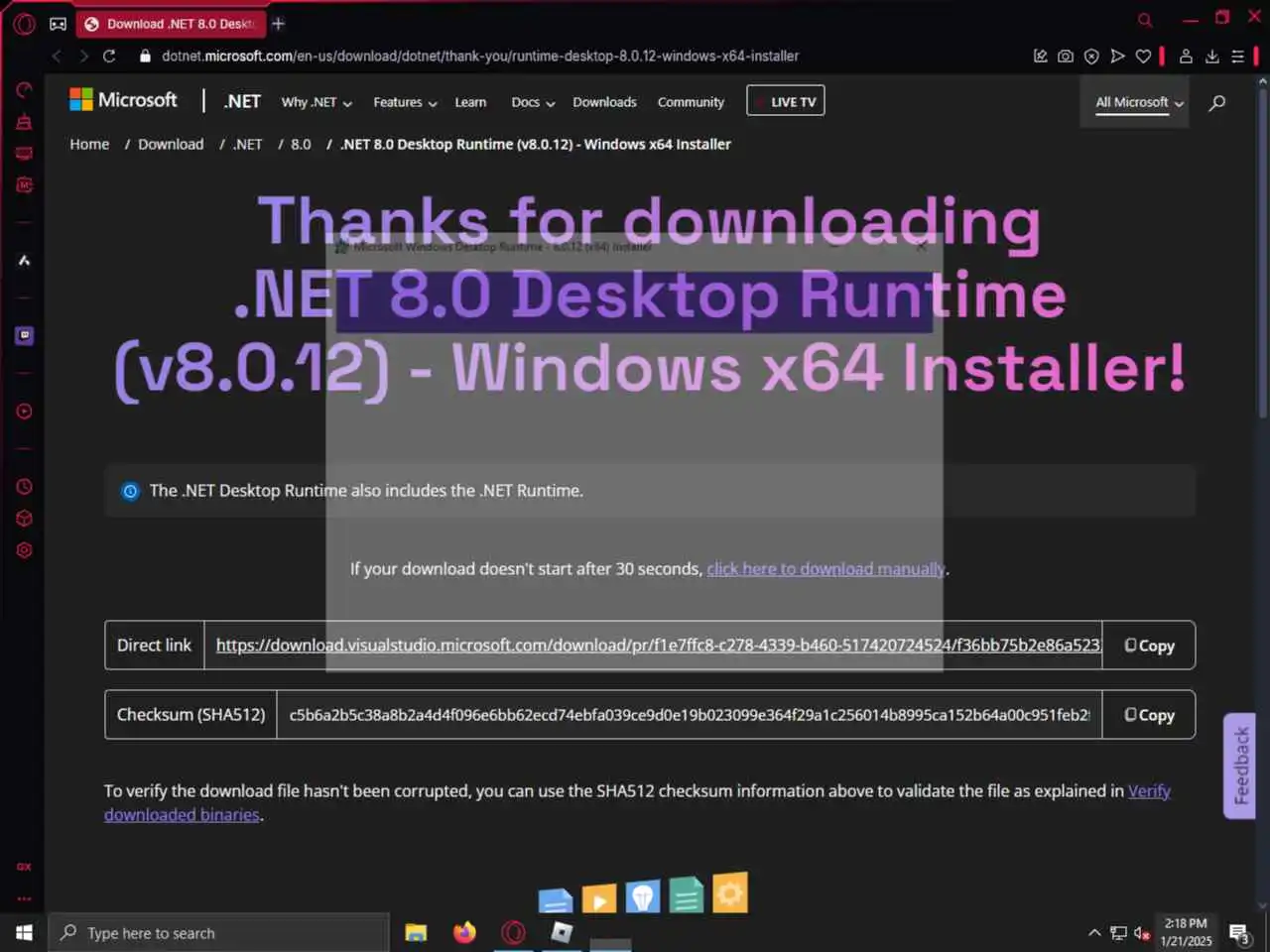The height and width of the screenshot is (952, 1270).
Task: Click Type here to search box
Action: (219, 933)
